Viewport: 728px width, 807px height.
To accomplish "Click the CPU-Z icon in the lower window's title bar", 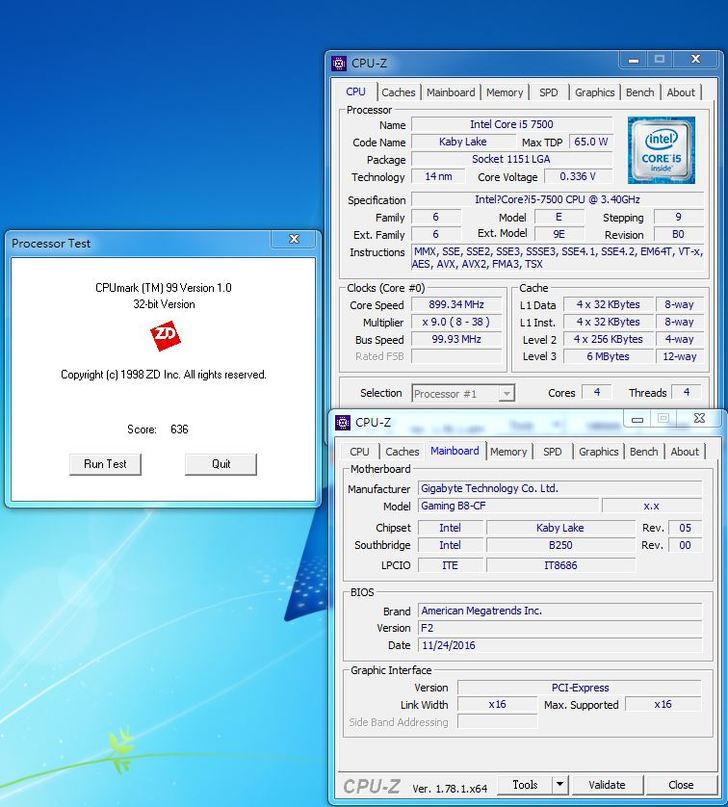I will [343, 422].
